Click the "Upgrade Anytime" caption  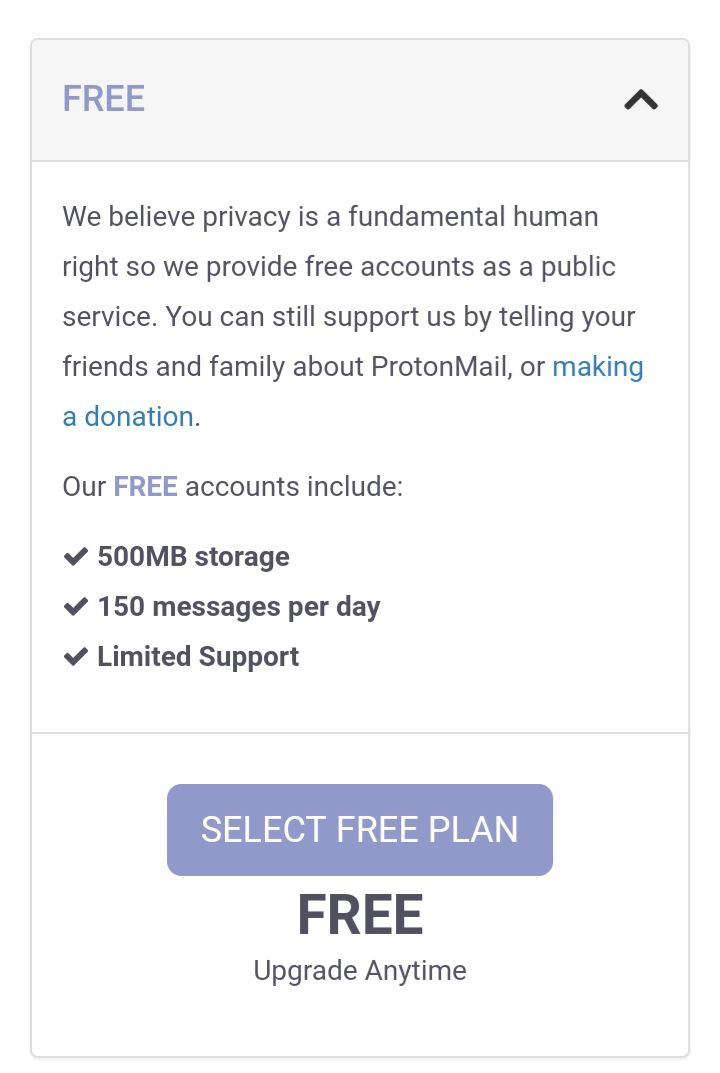(360, 971)
